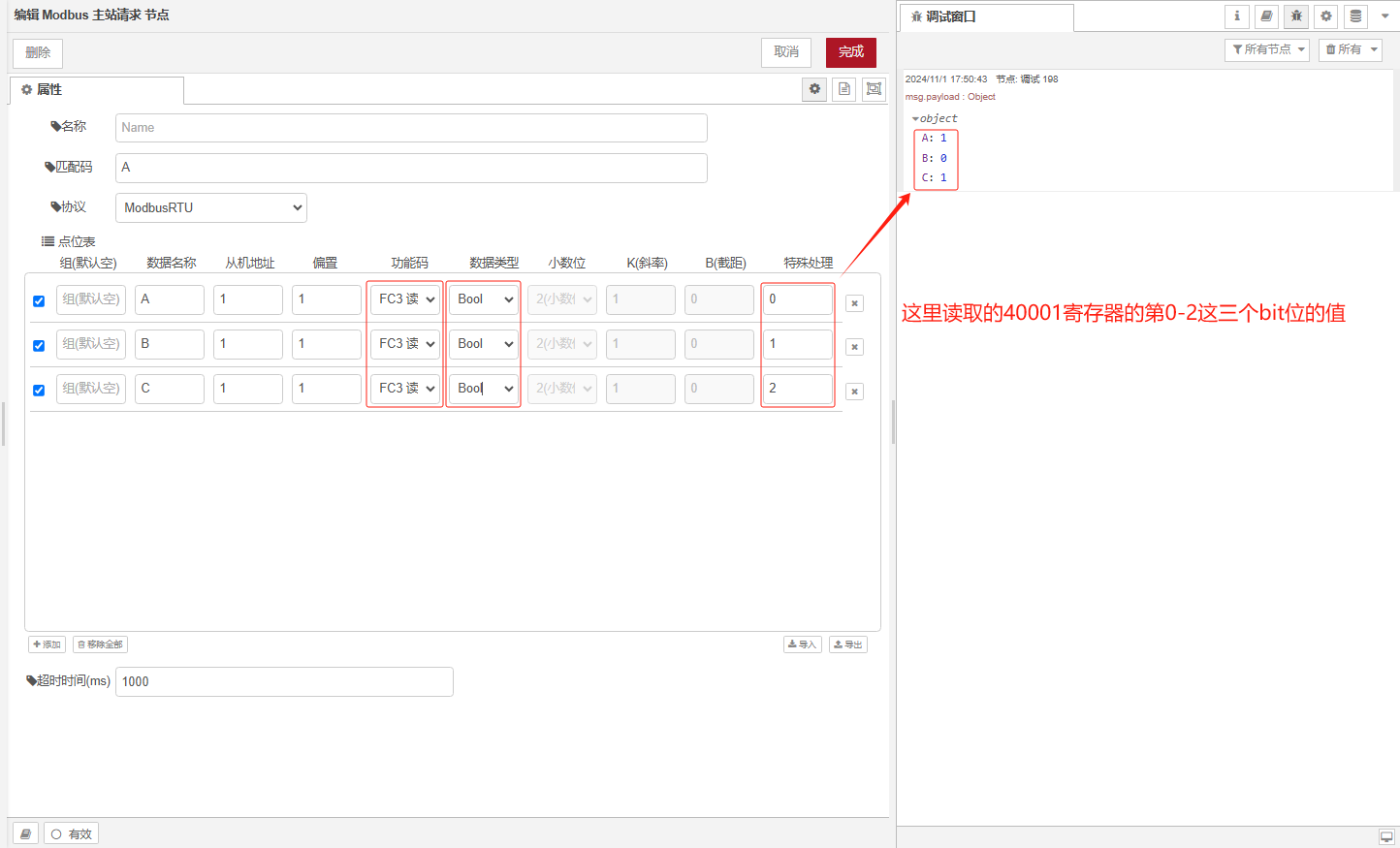Open the node description document icon
The image size is (1400, 848).
coord(844,89)
